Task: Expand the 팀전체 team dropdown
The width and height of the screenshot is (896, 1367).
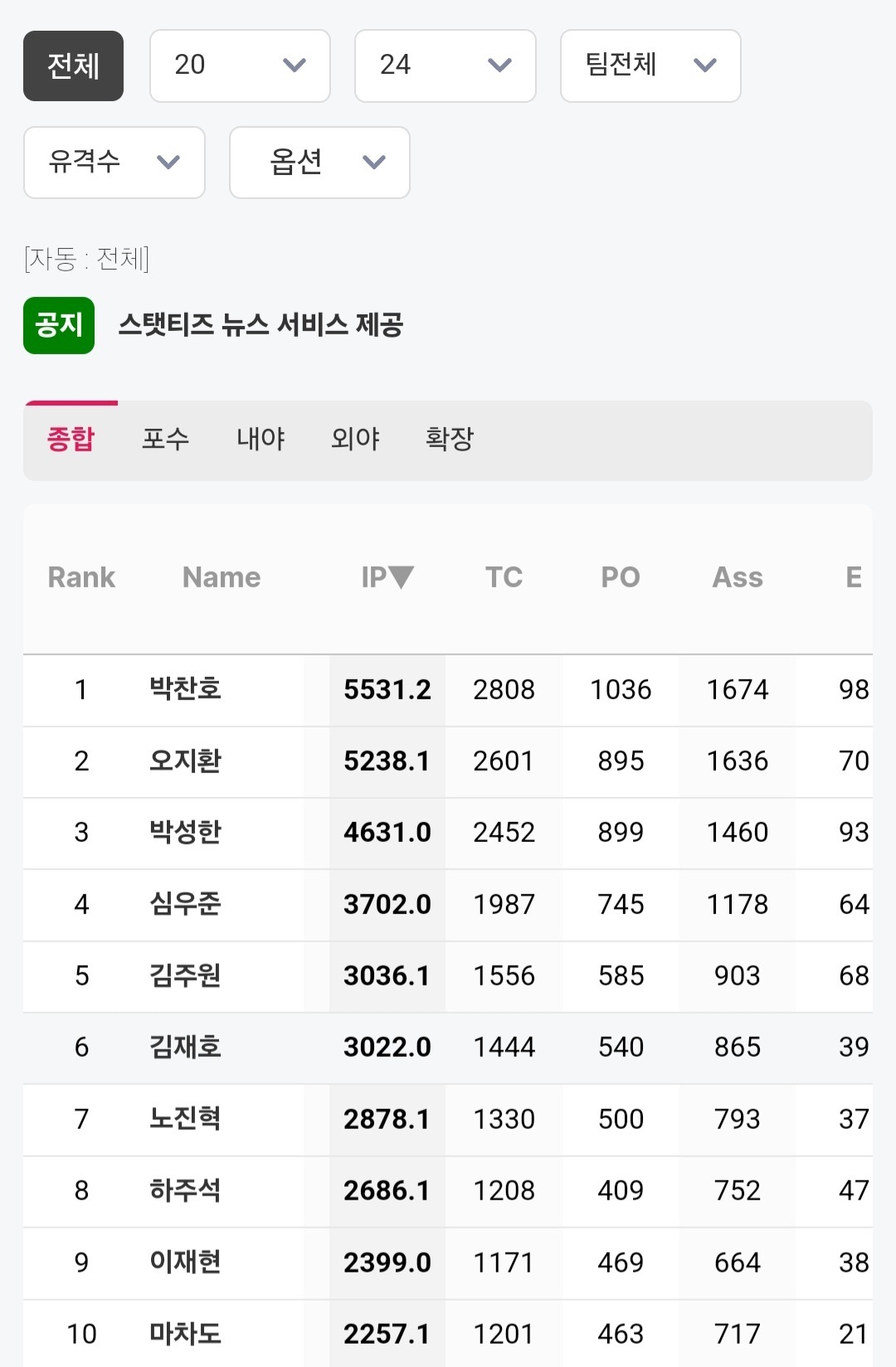Action: click(650, 66)
